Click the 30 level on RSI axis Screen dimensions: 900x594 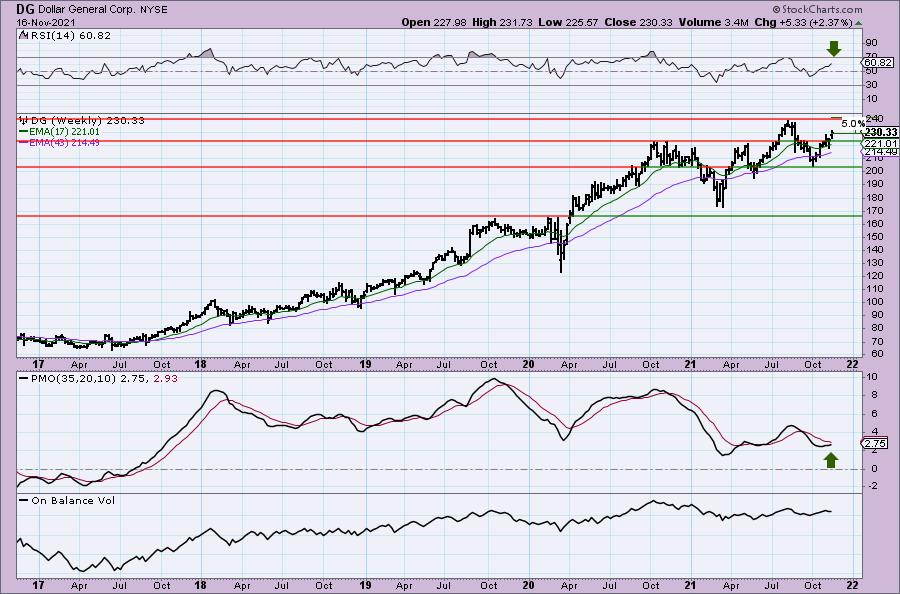coord(870,85)
